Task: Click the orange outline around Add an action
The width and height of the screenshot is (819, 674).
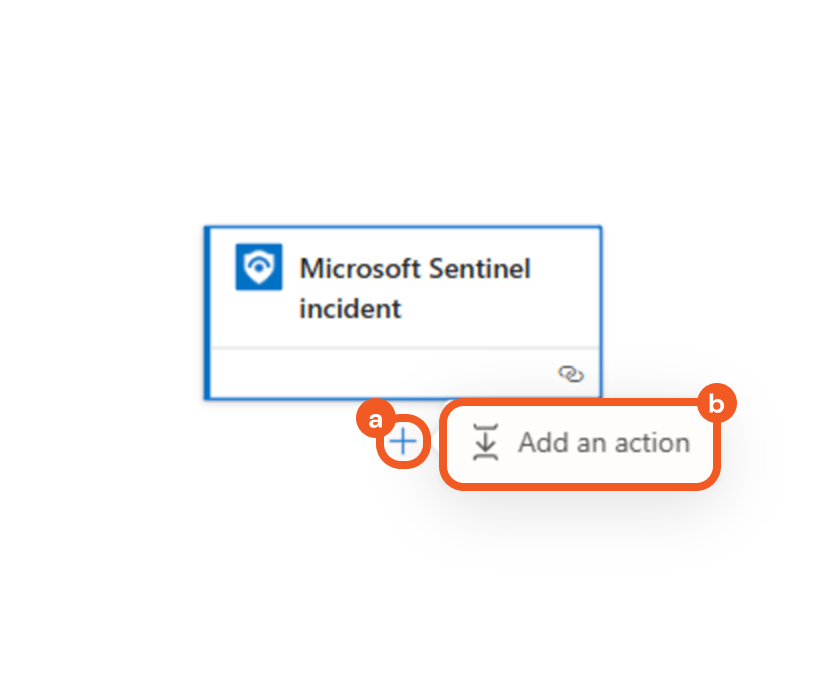Action: click(580, 486)
